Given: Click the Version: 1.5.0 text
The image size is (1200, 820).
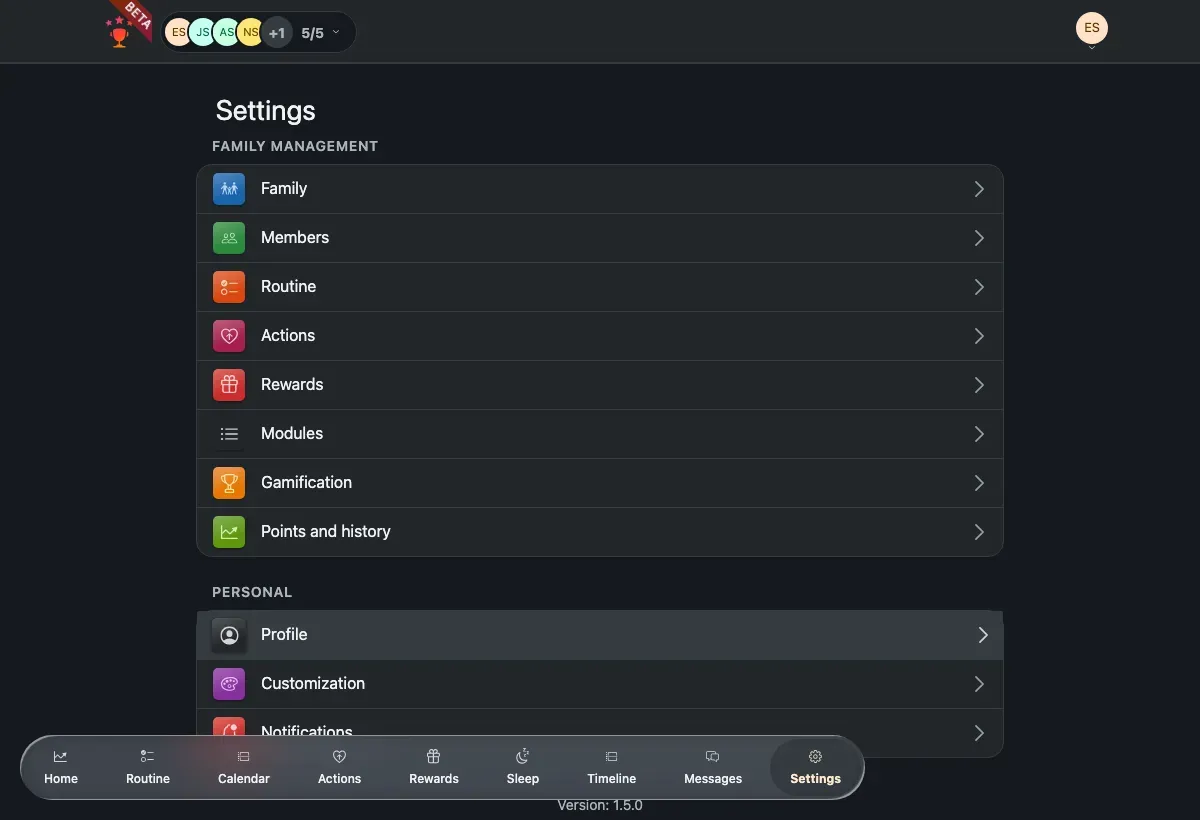Looking at the screenshot, I should (600, 805).
